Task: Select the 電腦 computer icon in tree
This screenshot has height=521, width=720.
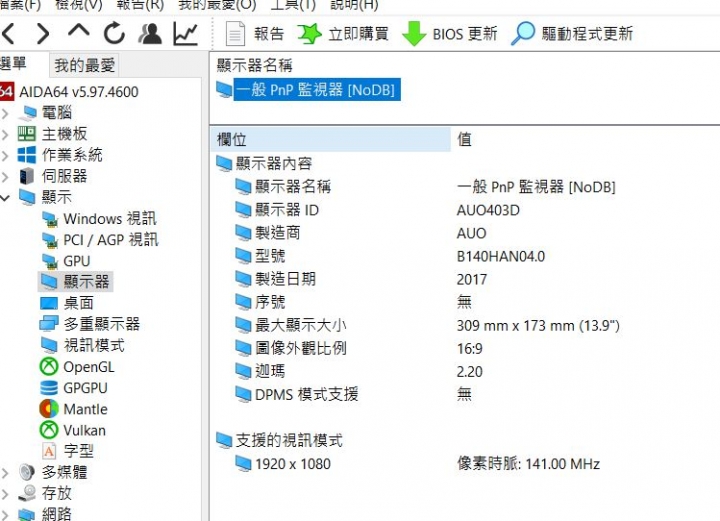Action: click(27, 113)
